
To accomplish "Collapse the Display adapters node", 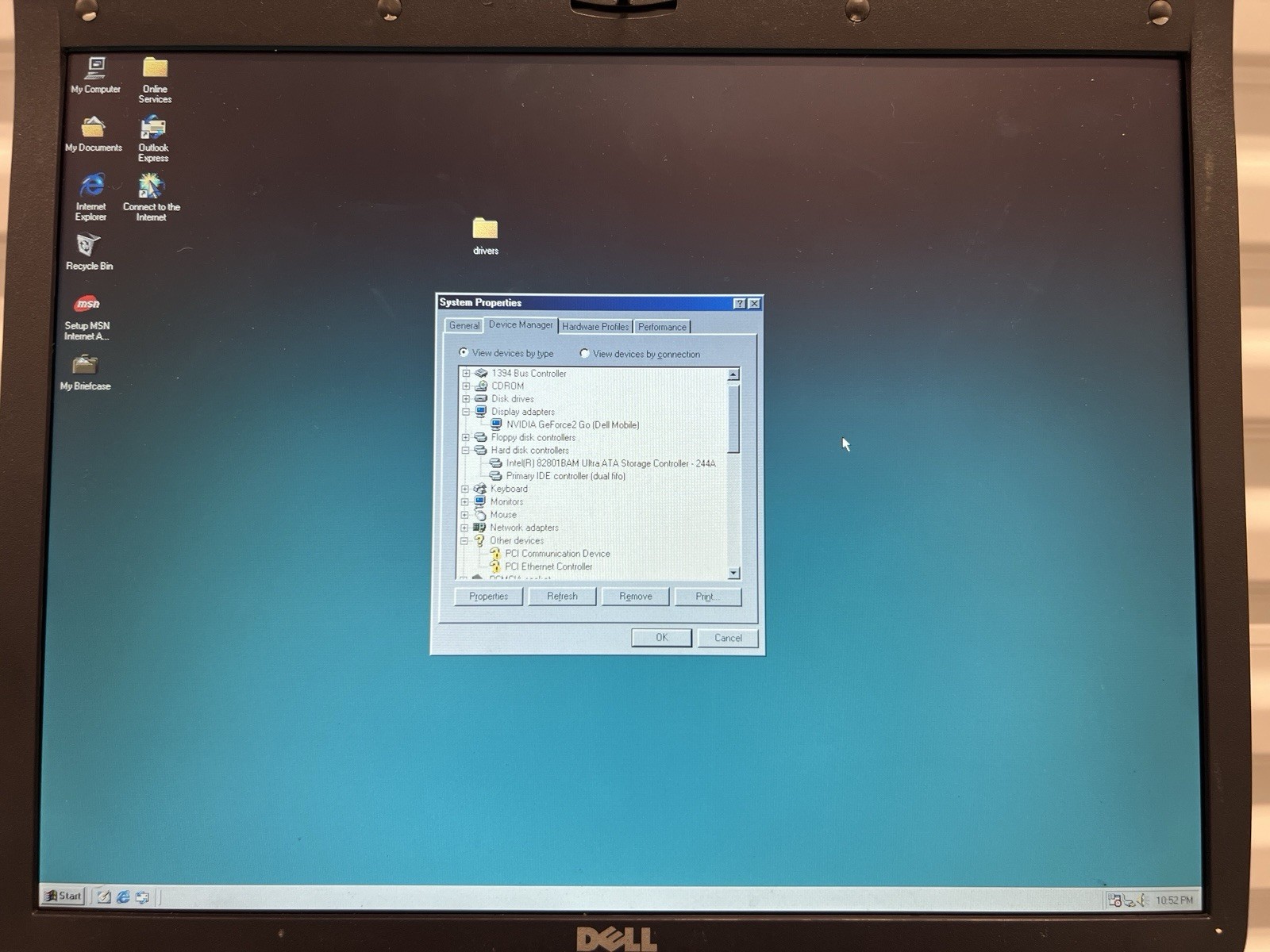I will 467,412.
